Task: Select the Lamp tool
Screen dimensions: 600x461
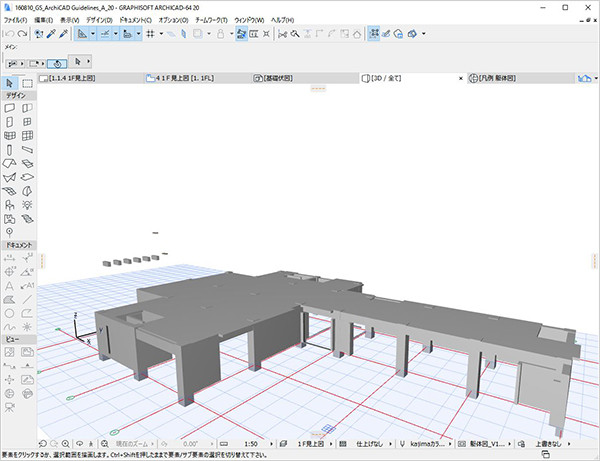Action: coord(27,205)
